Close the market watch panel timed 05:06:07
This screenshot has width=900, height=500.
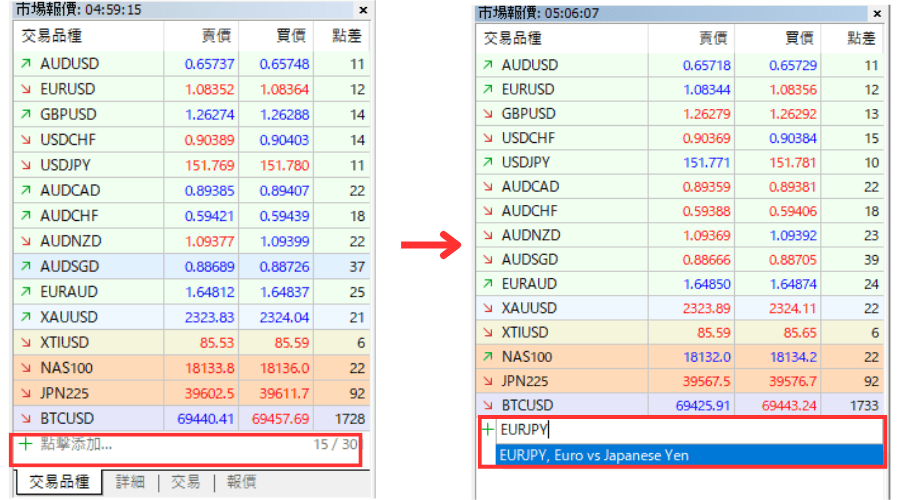pyautogui.click(x=877, y=13)
